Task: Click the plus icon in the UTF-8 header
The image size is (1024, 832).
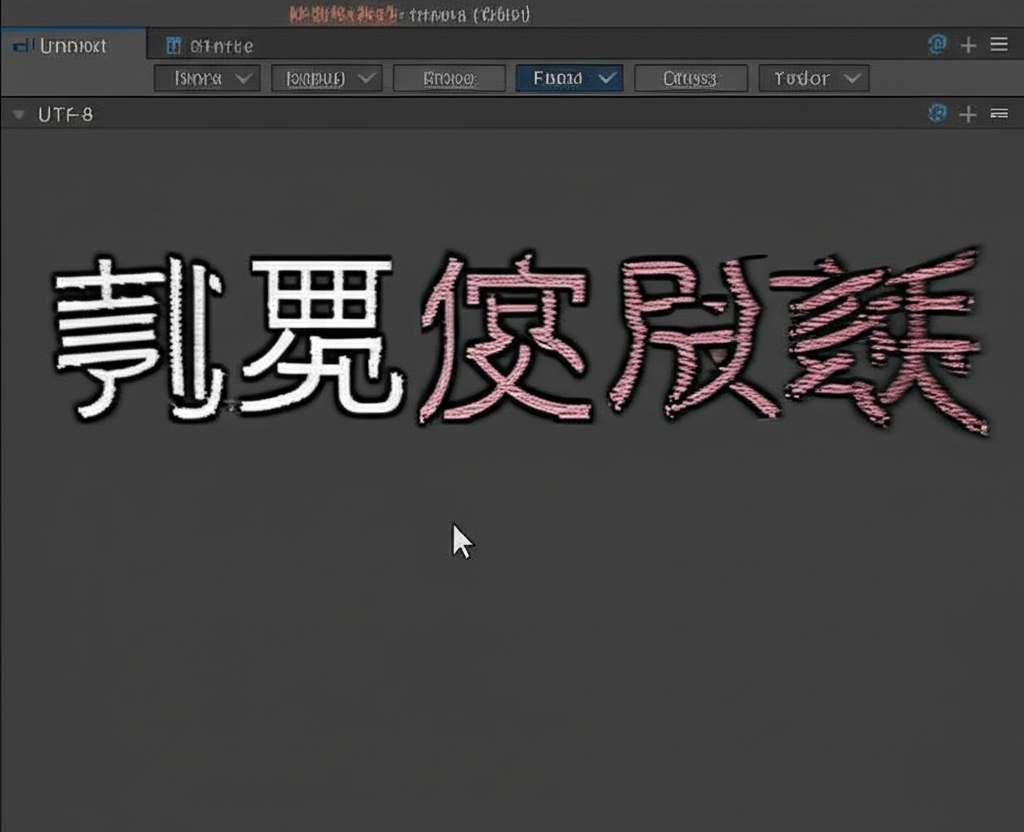Action: (x=968, y=114)
